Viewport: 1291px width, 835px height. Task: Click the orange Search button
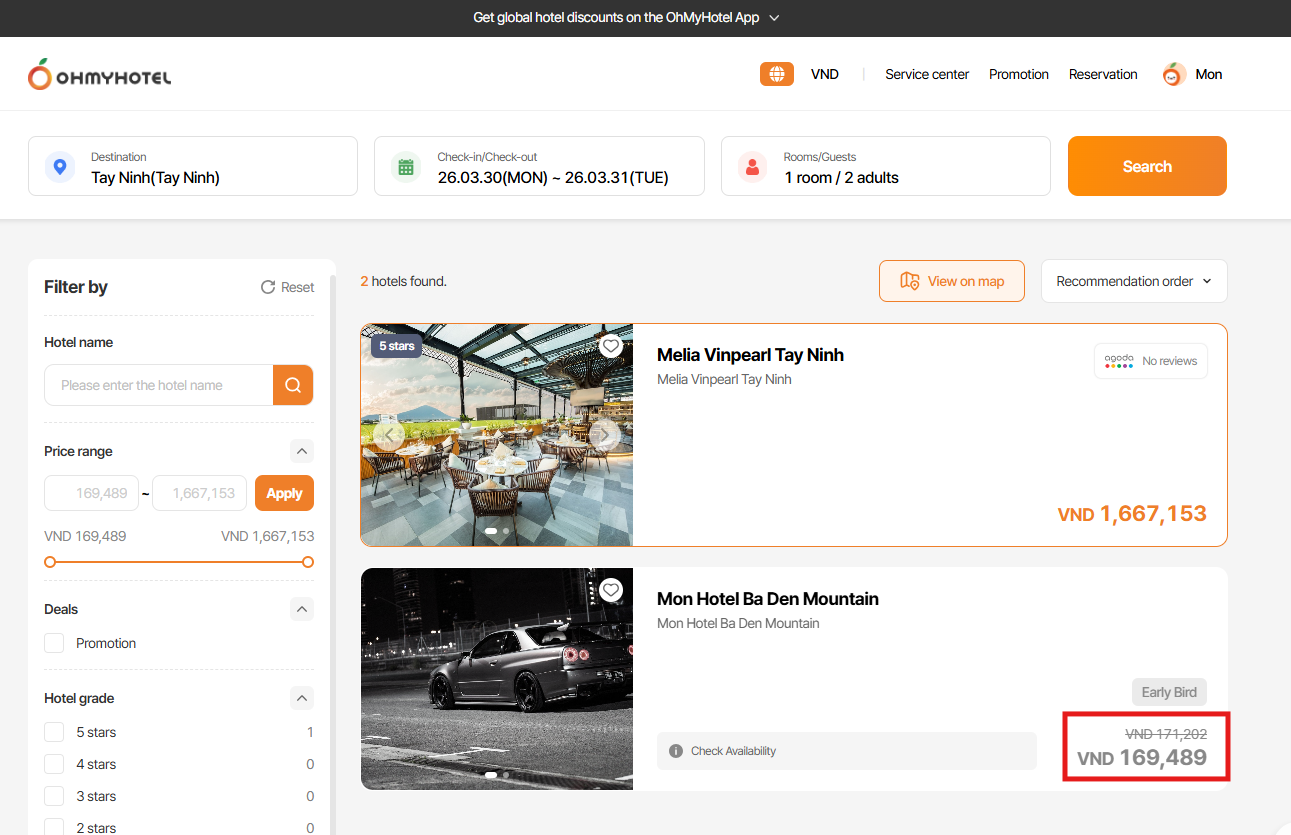tap(1146, 166)
